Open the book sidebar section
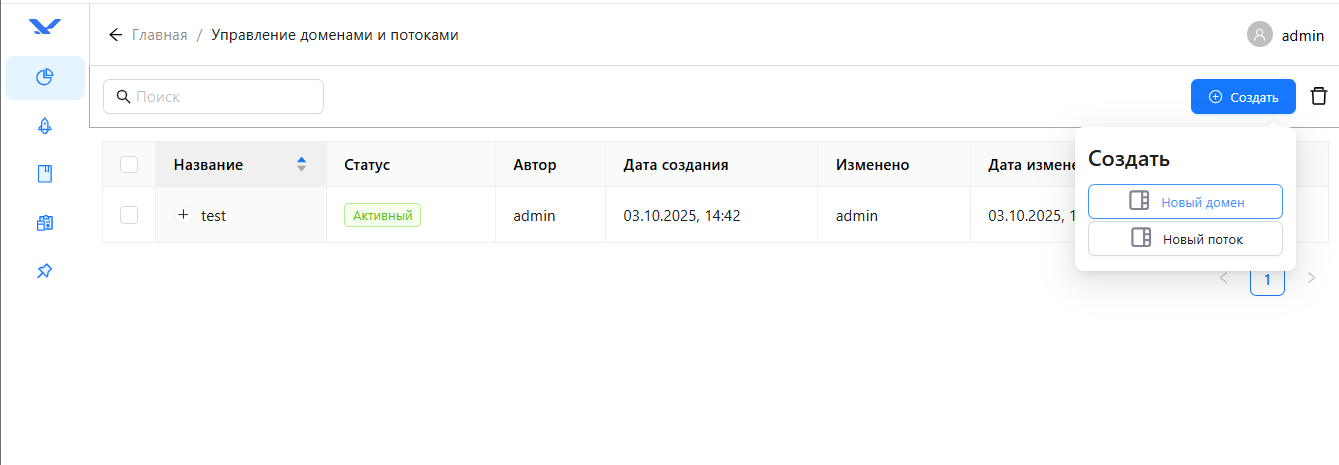1339x465 pixels. [45, 174]
